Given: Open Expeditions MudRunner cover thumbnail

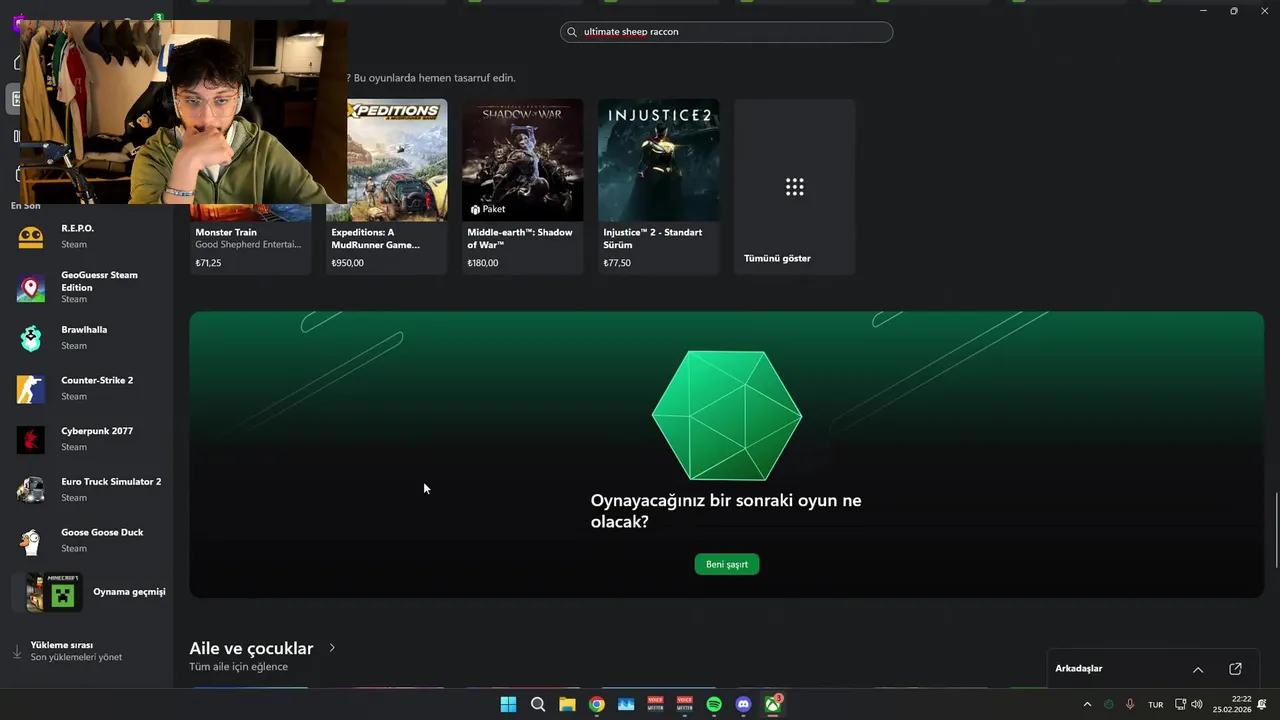Looking at the screenshot, I should click(386, 160).
